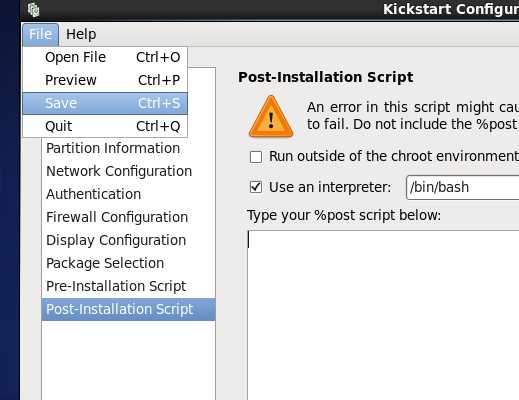Open the Authentication section

coord(128,194)
